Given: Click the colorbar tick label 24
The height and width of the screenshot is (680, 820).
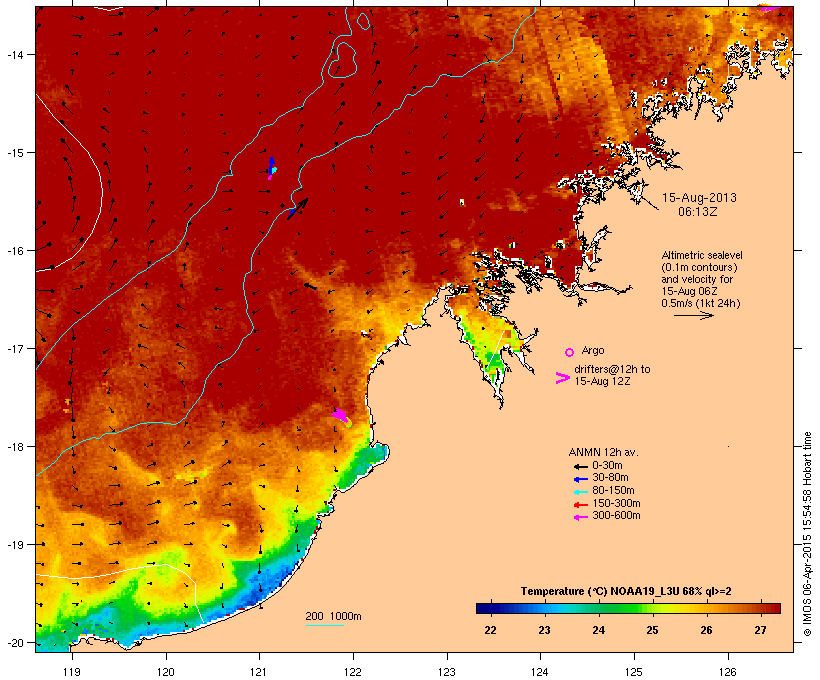Looking at the screenshot, I should tap(598, 630).
